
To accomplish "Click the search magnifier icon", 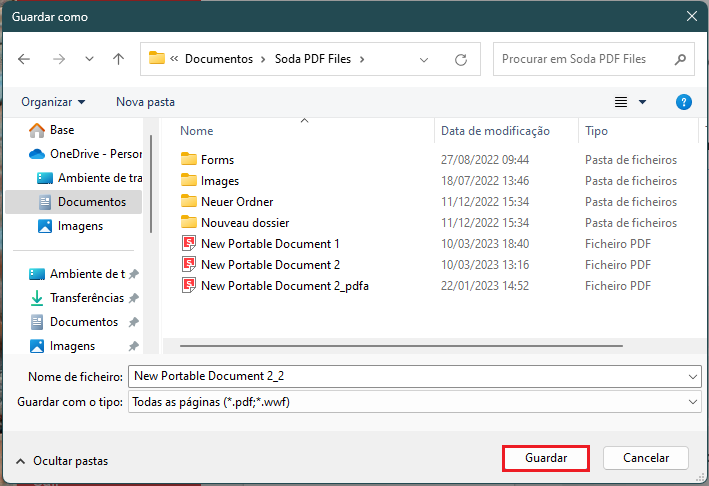I will tap(680, 59).
